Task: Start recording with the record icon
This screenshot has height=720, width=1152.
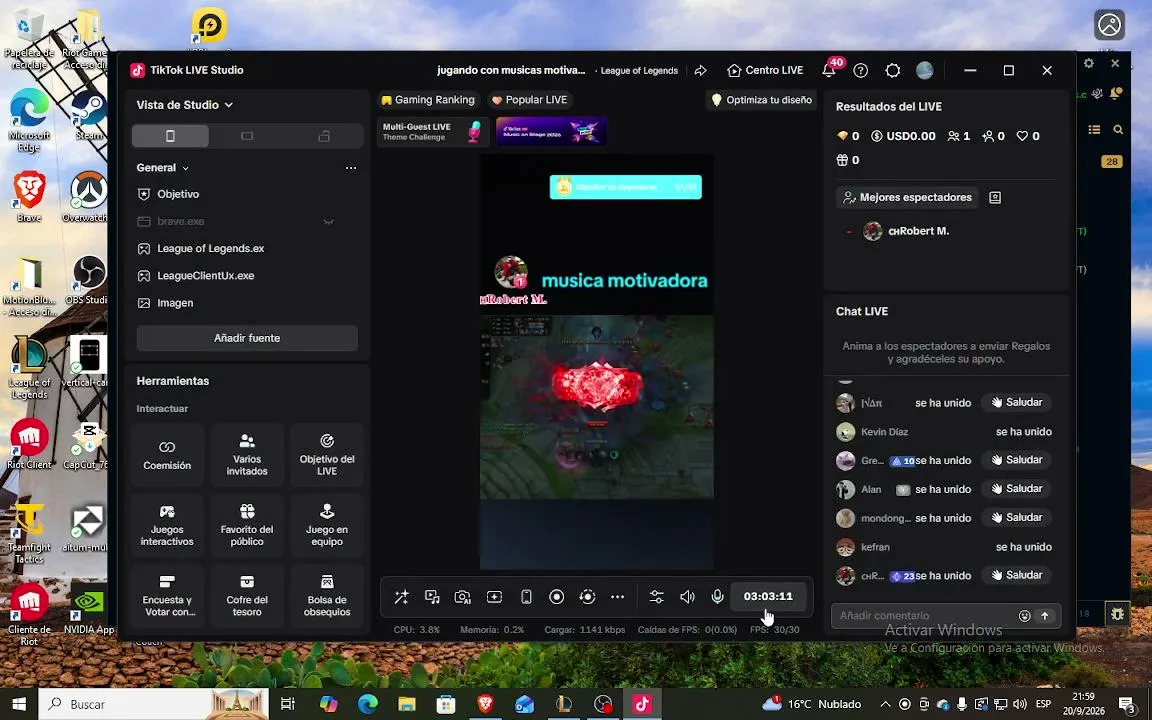Action: point(557,597)
